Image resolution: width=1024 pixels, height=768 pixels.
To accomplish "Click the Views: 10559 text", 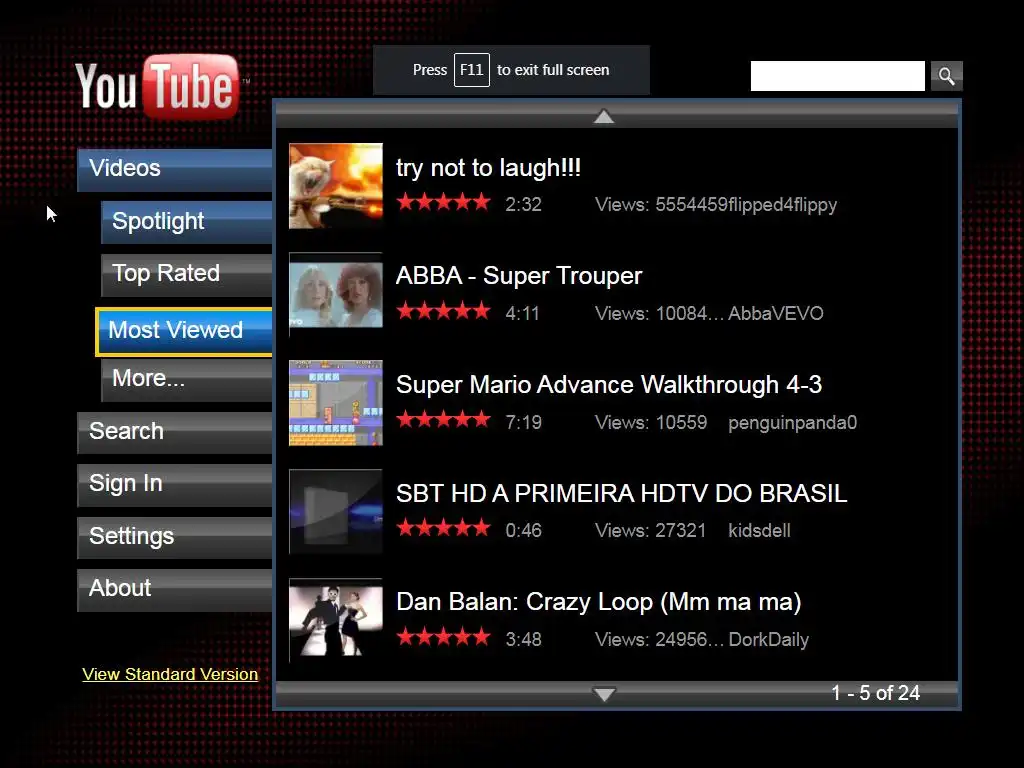I will pos(651,423).
